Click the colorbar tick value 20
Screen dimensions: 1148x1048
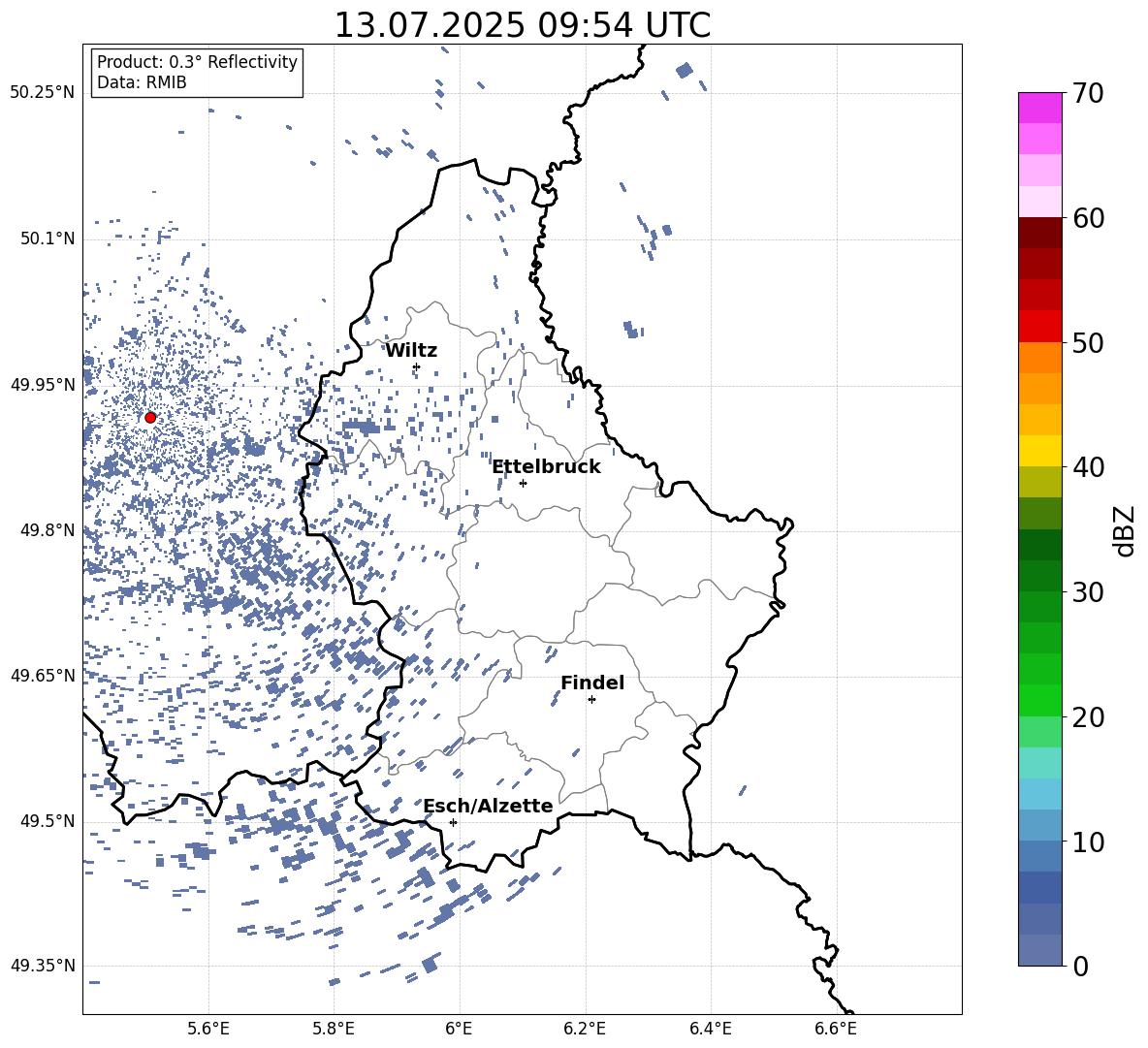(1089, 717)
